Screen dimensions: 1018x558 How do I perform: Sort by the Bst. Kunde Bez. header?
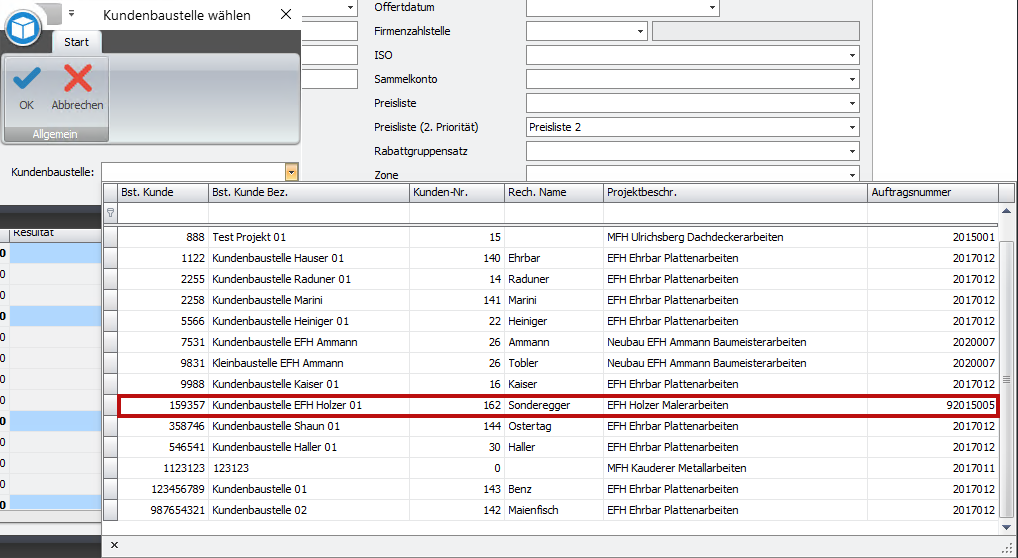308,192
